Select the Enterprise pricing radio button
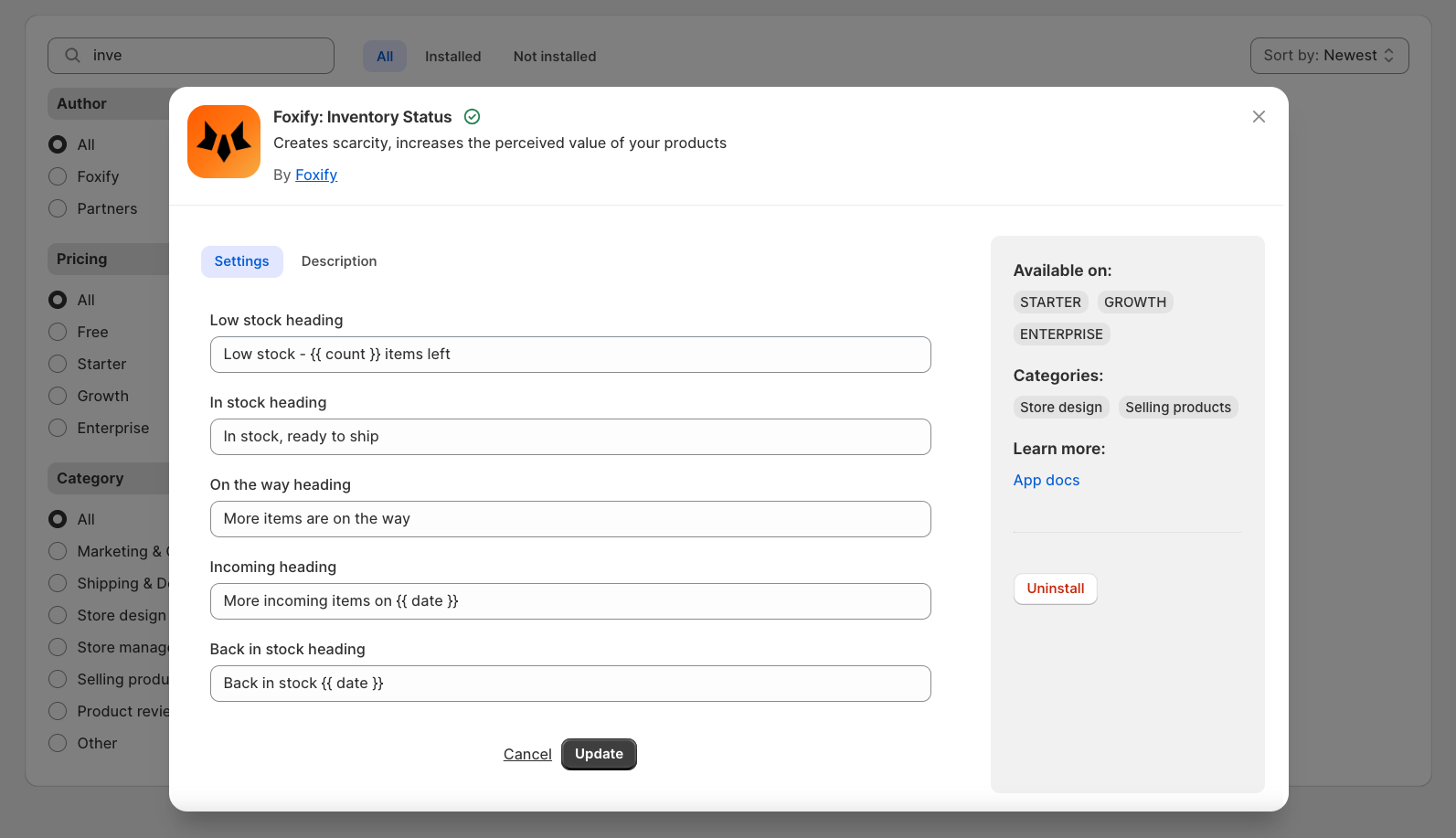 pos(58,428)
